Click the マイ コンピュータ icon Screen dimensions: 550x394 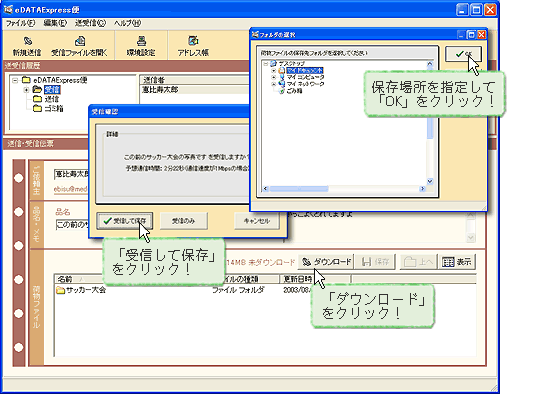click(281, 77)
